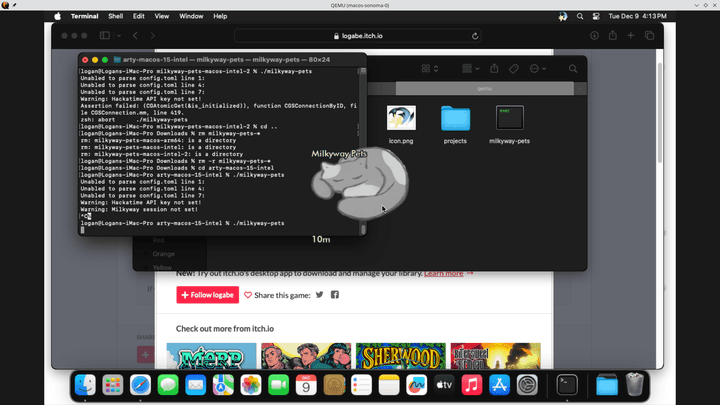Share game via the Facebook icon
The image size is (720, 405).
pyautogui.click(x=335, y=295)
